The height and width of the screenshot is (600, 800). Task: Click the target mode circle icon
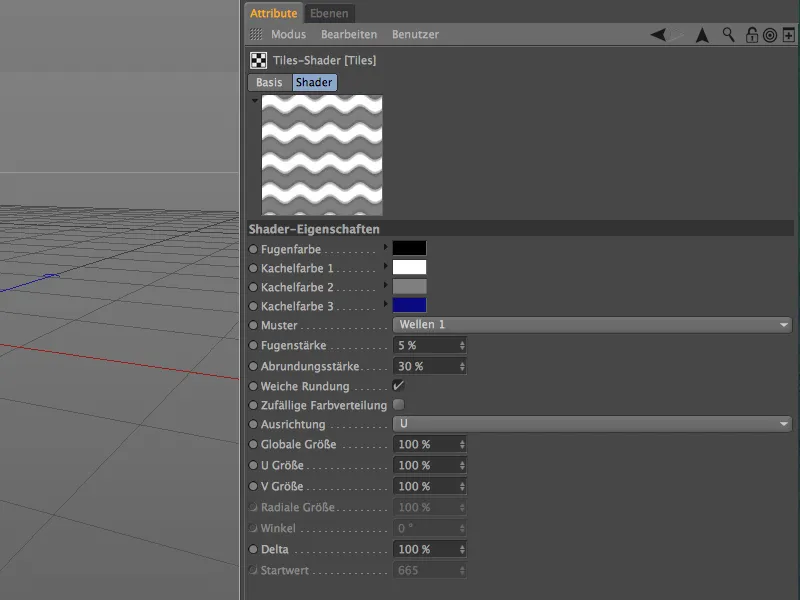tap(770, 35)
